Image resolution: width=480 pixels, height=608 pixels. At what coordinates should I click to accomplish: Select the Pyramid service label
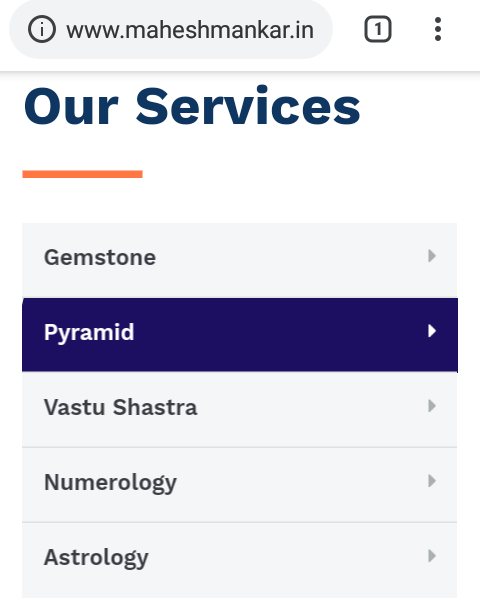click(x=89, y=333)
